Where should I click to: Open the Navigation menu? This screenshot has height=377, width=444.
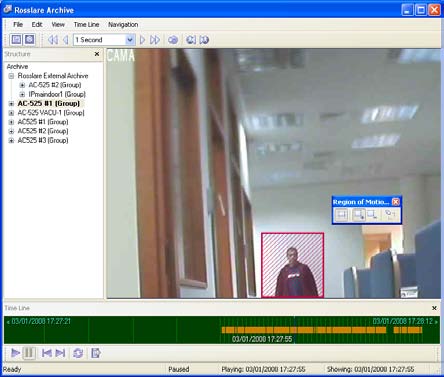point(123,25)
